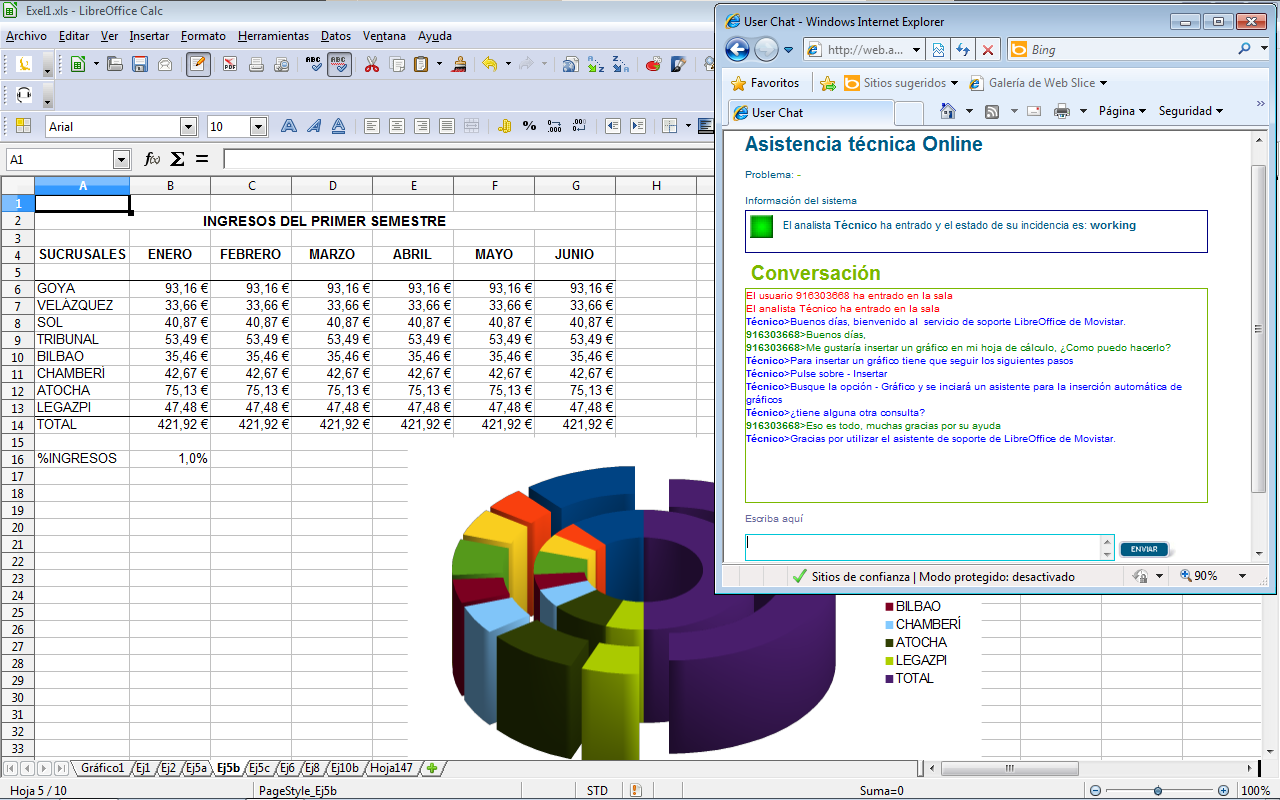
Task: Apply percent number format
Action: coord(529,126)
